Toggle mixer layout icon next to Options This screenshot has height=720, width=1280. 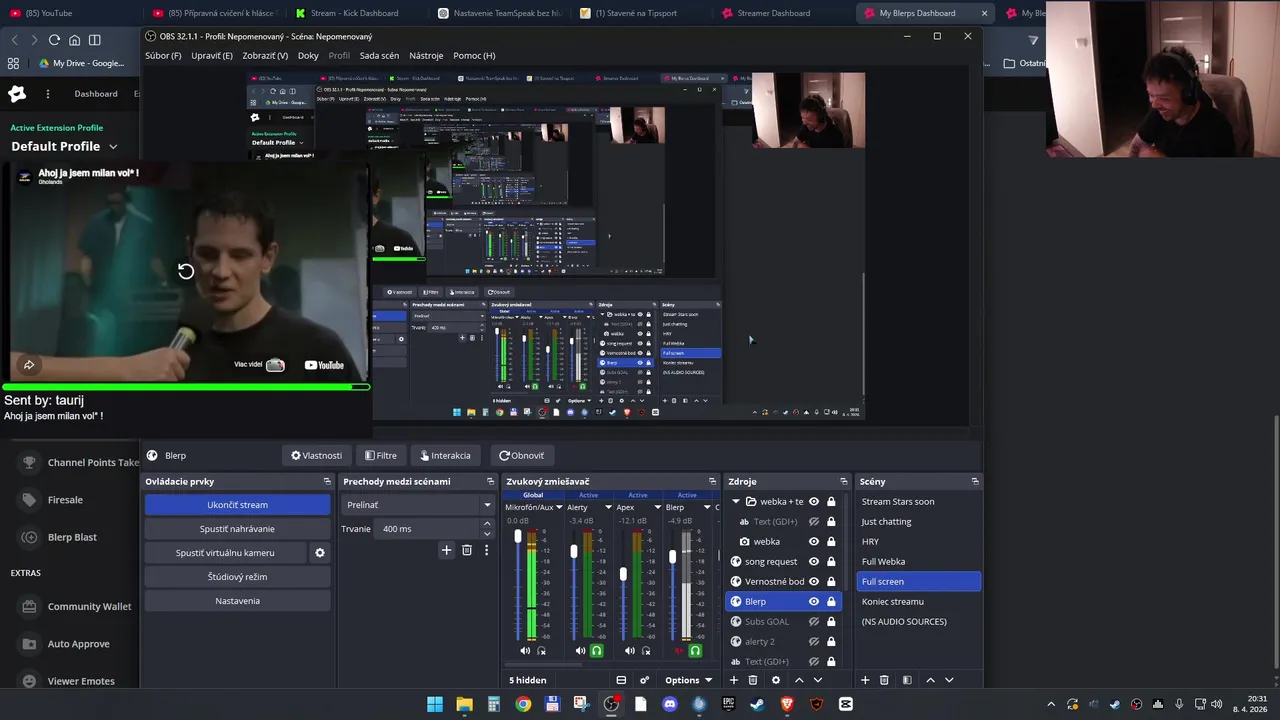click(621, 680)
